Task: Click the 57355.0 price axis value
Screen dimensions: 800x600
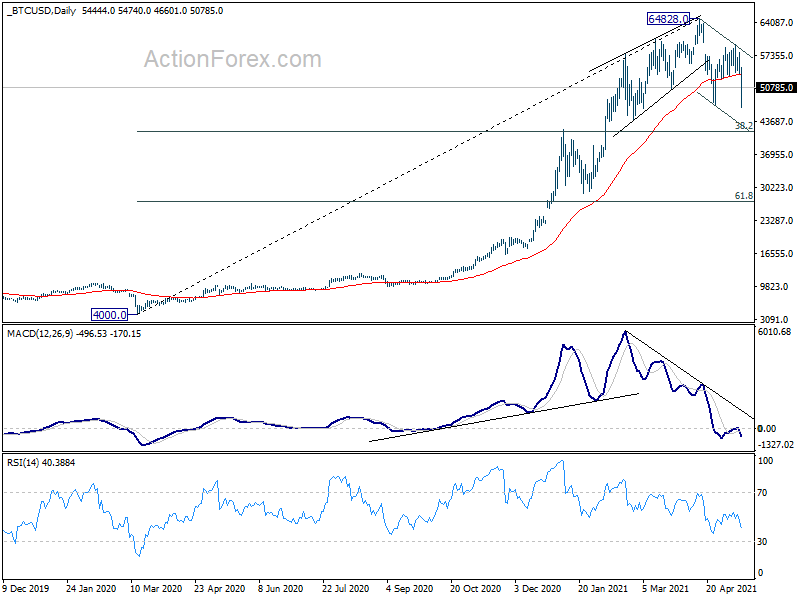Action: (x=776, y=56)
